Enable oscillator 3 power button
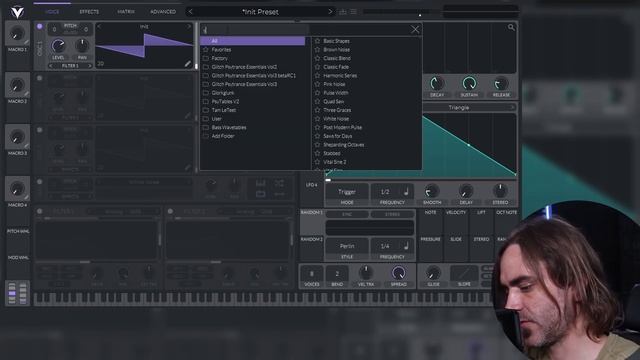The width and height of the screenshot is (640, 360). [40, 130]
